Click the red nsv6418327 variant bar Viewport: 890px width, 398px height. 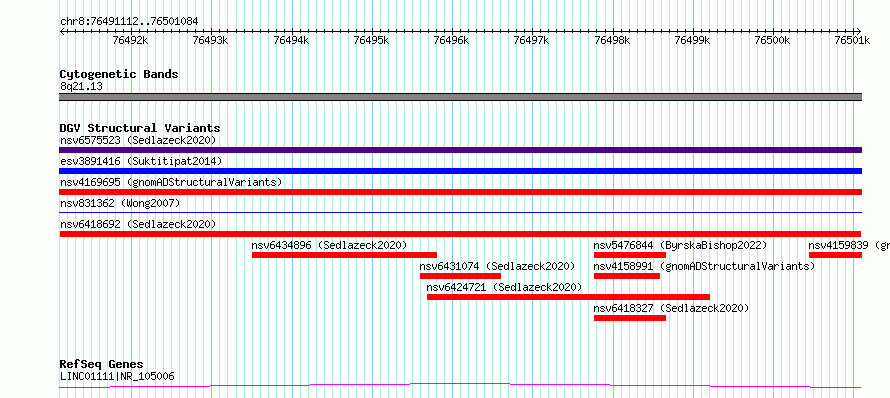629,318
